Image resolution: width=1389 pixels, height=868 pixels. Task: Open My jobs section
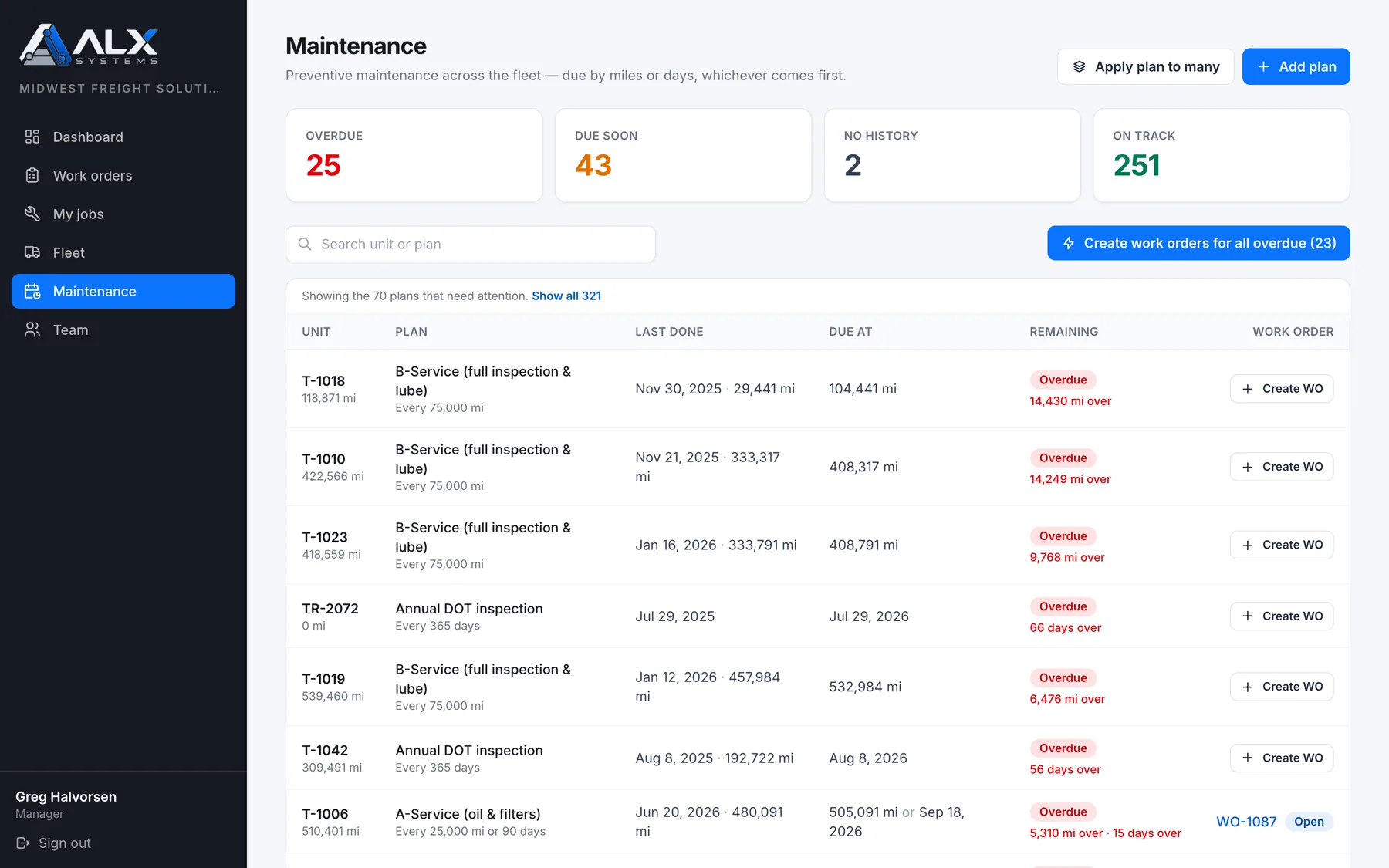point(123,214)
